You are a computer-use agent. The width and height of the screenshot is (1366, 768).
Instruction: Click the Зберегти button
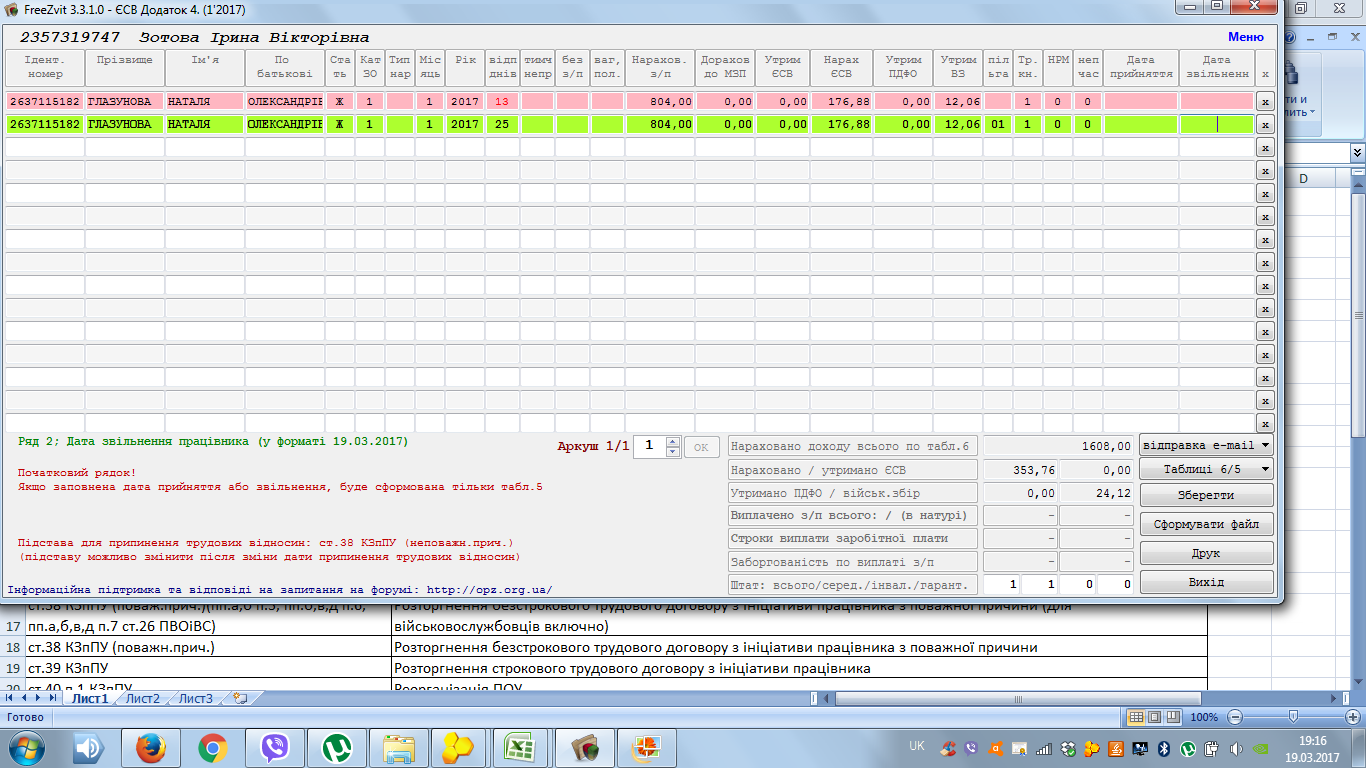(1206, 495)
